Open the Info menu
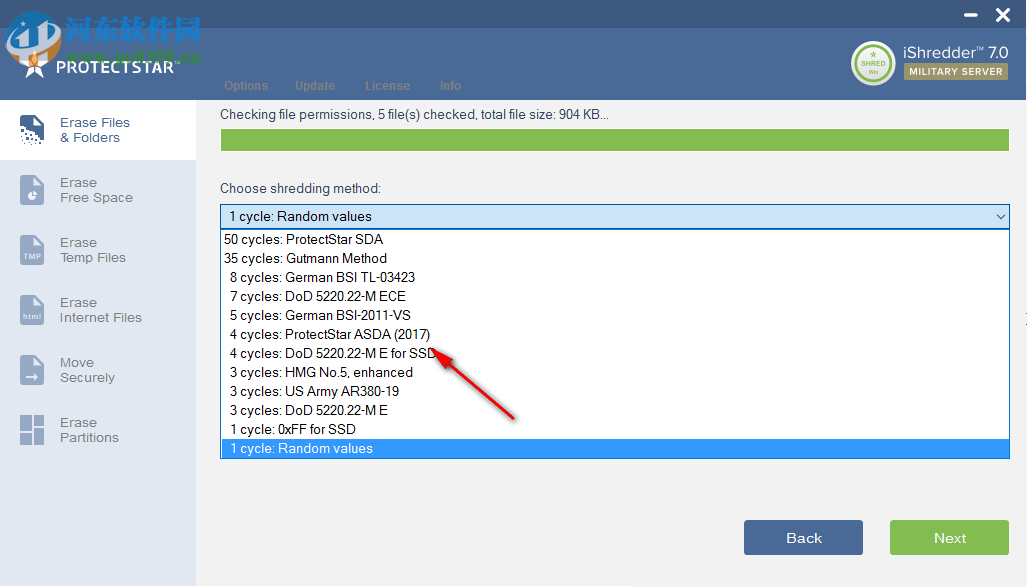Image resolution: width=1027 pixels, height=587 pixels. pyautogui.click(x=450, y=86)
